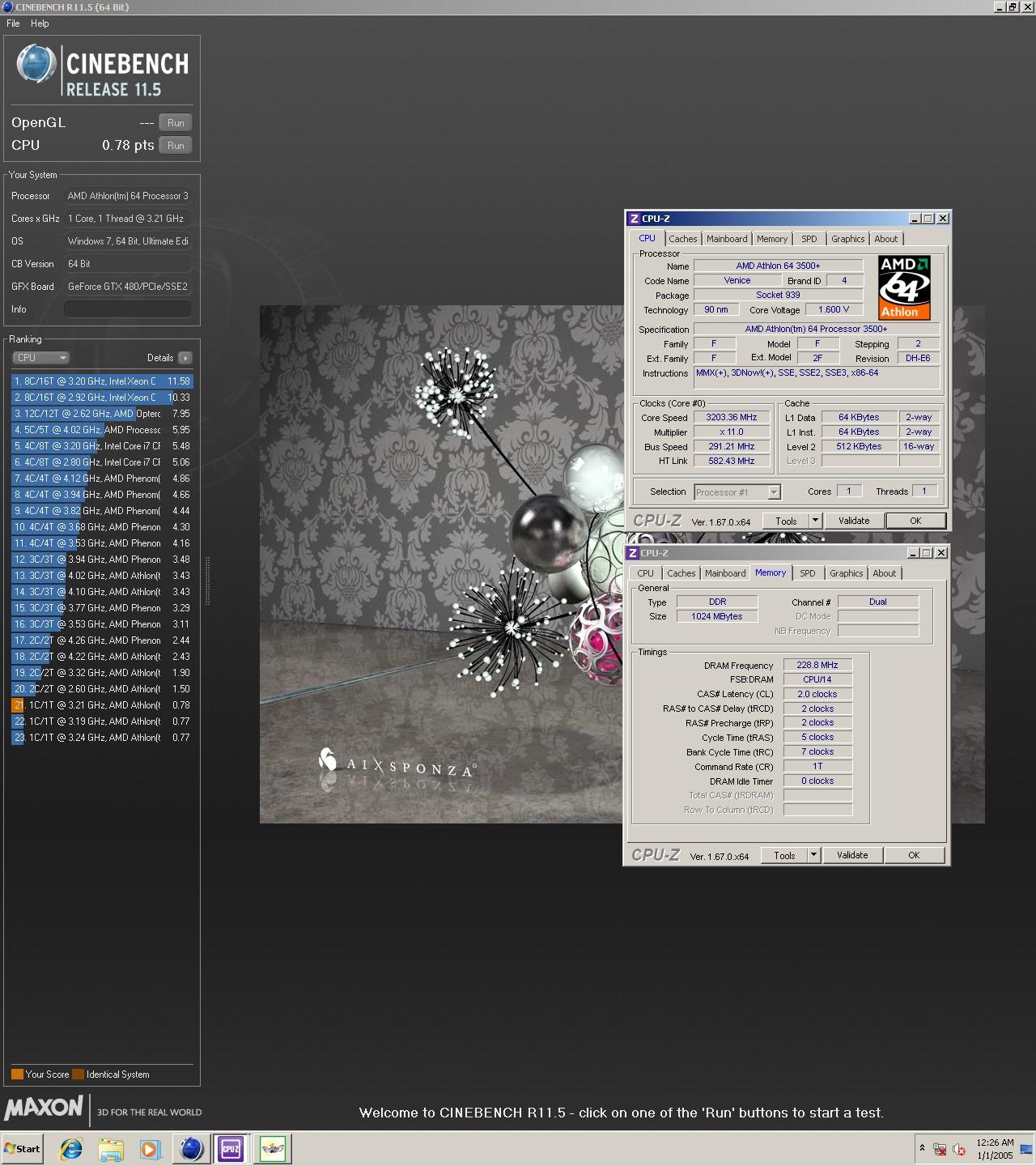The width and height of the screenshot is (1036, 1166).
Task: Launch Windows Media Player taskbar icon
Action: [151, 1148]
